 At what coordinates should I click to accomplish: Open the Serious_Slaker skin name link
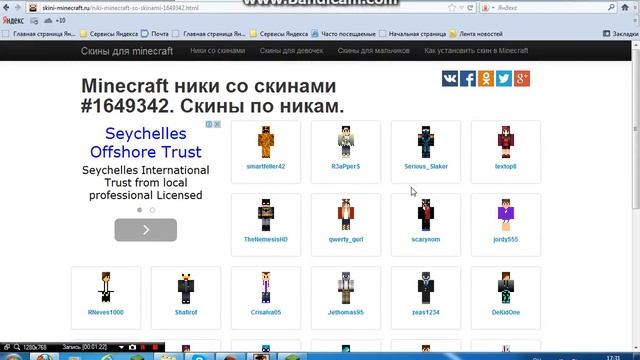[x=426, y=166]
